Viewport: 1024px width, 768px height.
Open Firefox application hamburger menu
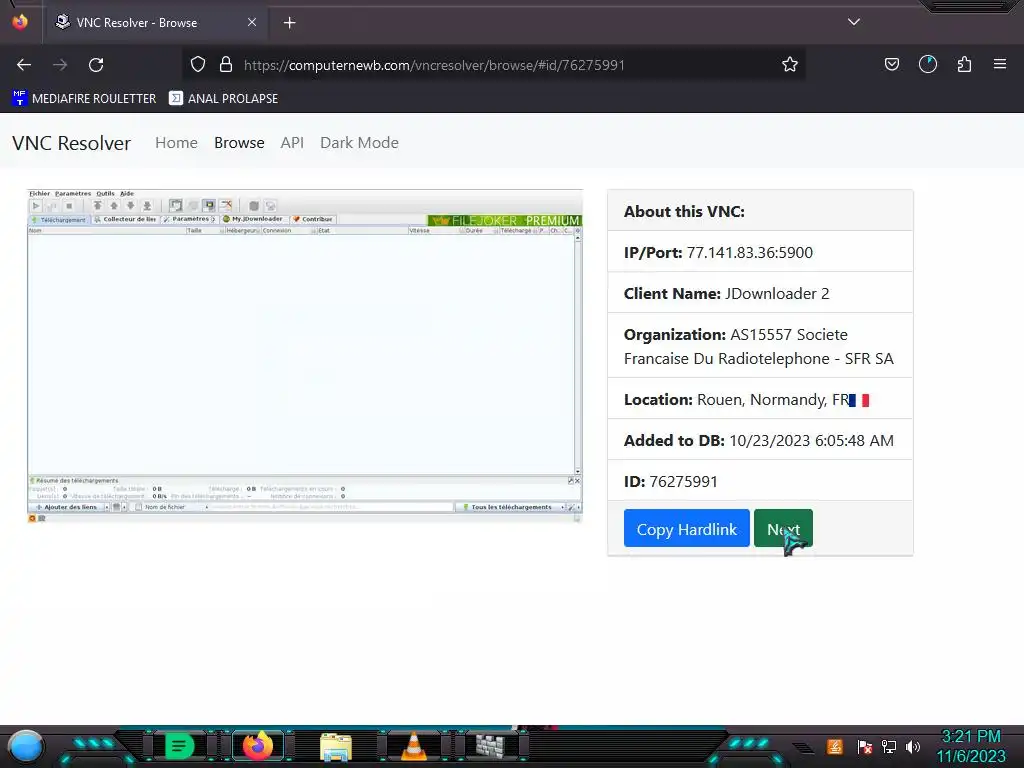coord(999,65)
